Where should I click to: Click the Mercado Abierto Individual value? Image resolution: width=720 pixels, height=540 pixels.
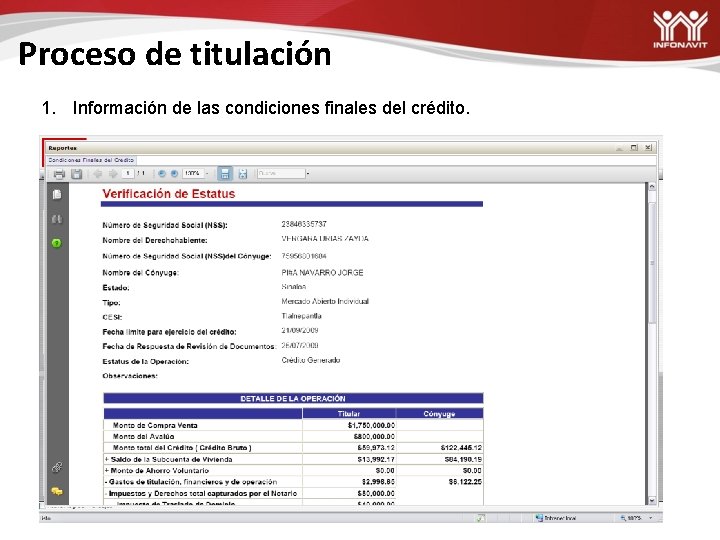(325, 301)
